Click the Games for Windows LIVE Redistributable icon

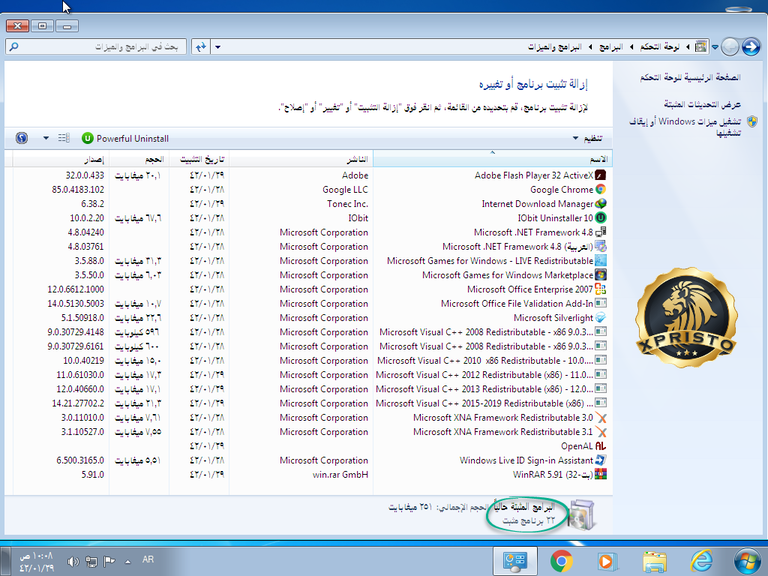coord(600,261)
